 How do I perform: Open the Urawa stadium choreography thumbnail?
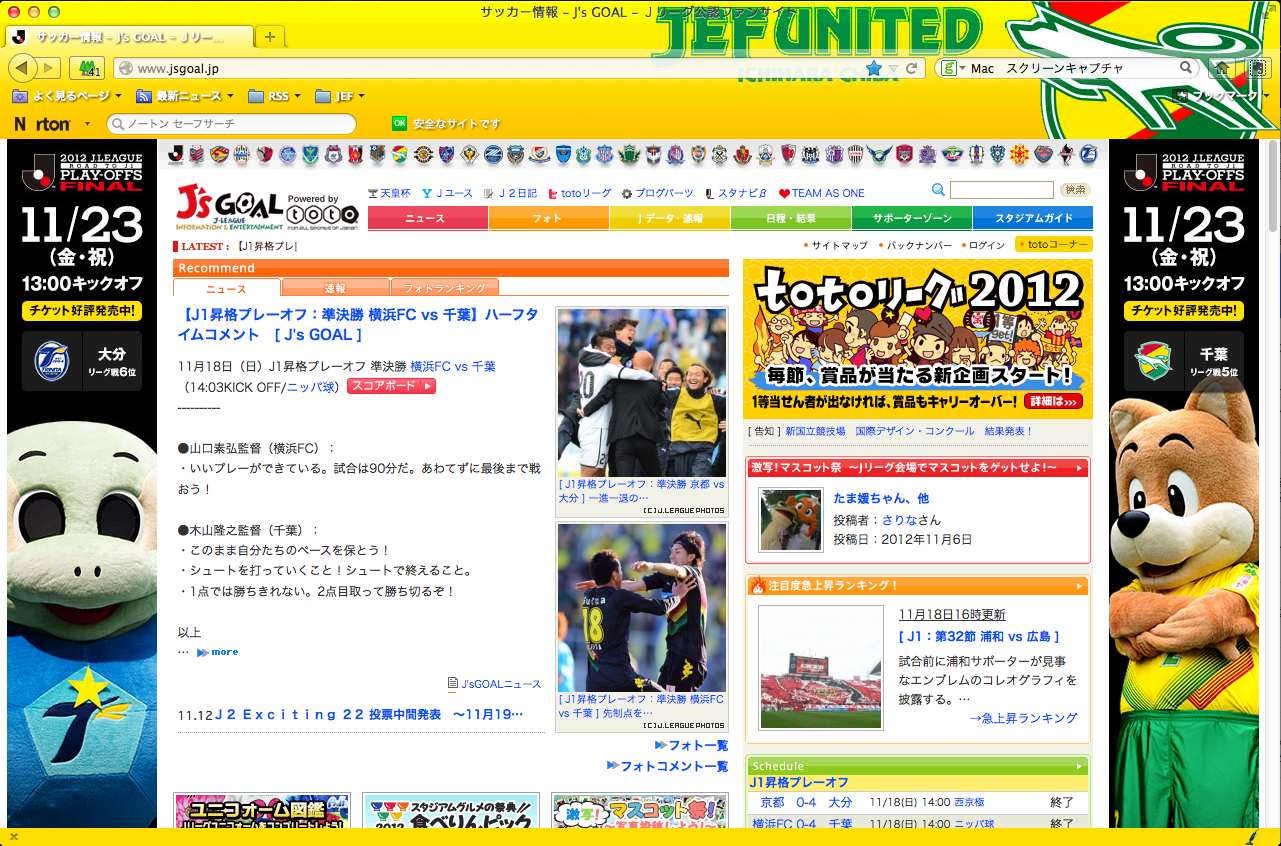pyautogui.click(x=821, y=667)
